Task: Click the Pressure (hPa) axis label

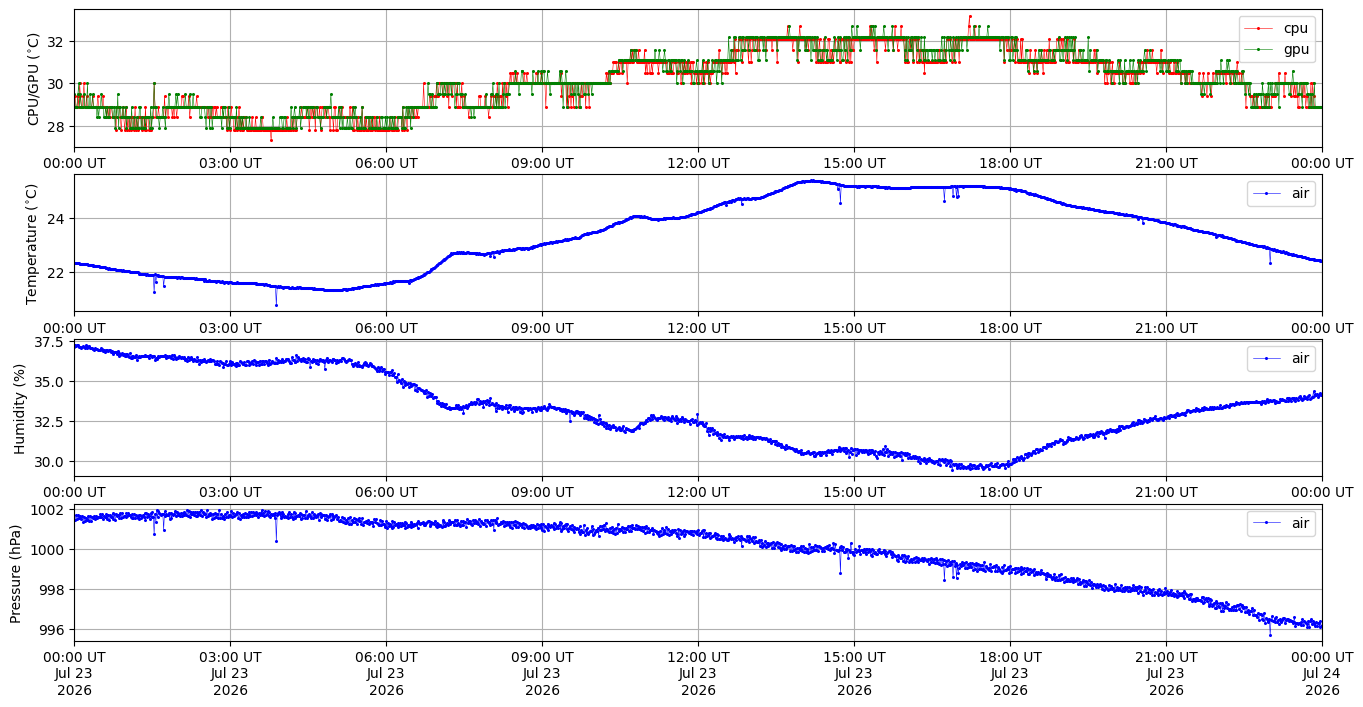Action: (x=16, y=573)
